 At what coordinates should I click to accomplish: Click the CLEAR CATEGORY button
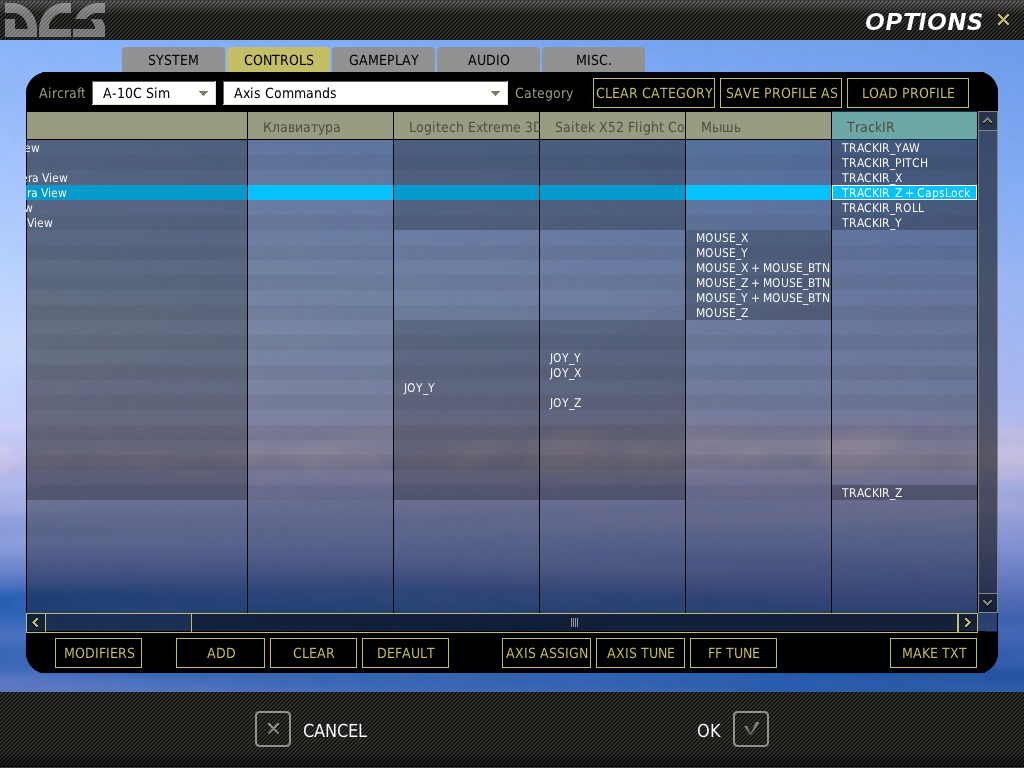coord(654,93)
